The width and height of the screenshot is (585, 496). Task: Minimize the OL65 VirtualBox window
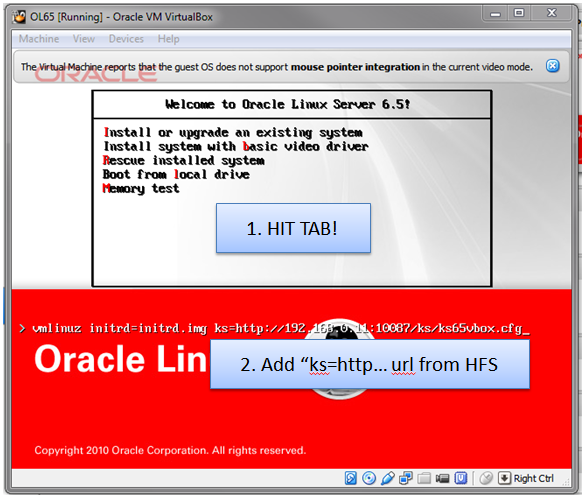click(x=495, y=13)
